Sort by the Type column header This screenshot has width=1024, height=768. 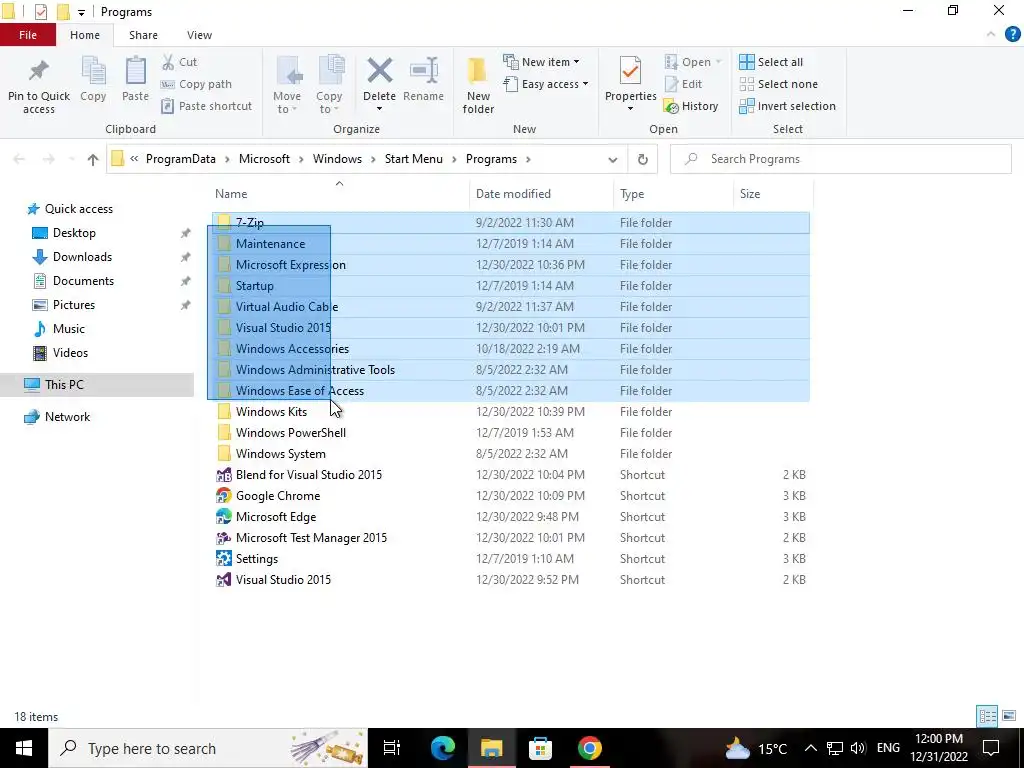(673, 194)
